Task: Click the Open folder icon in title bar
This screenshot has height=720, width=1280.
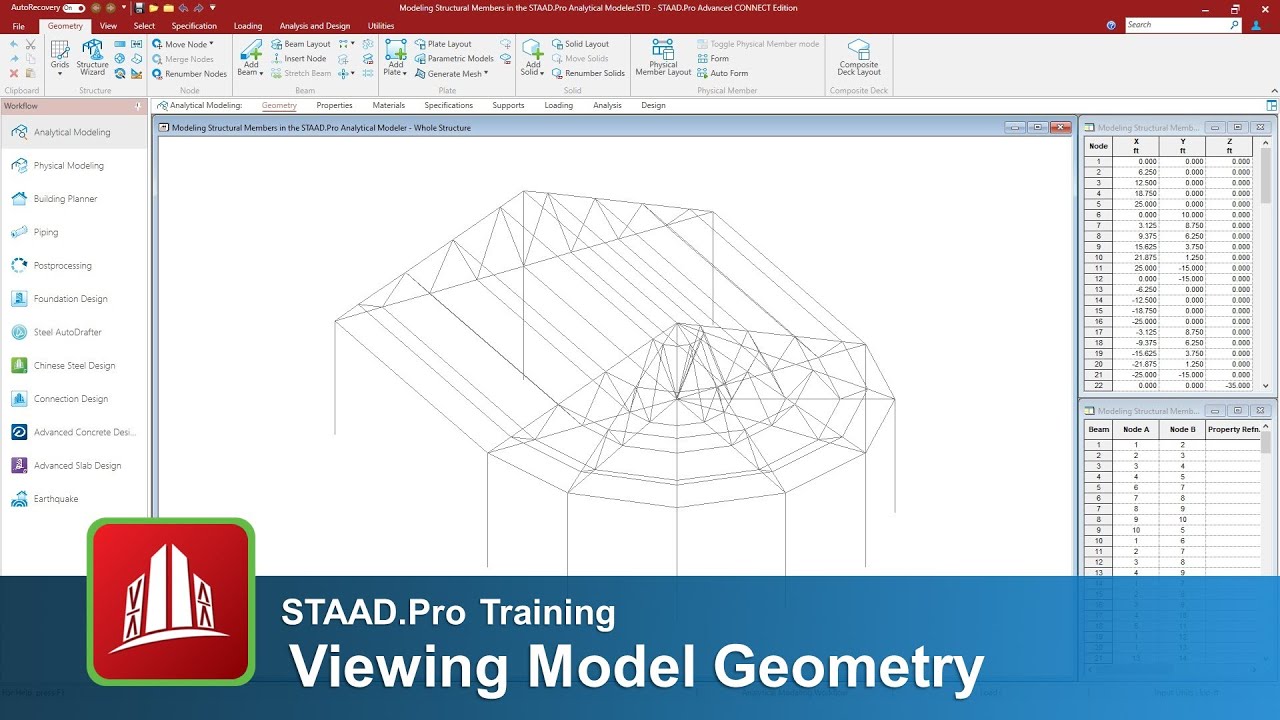Action: [x=154, y=7]
